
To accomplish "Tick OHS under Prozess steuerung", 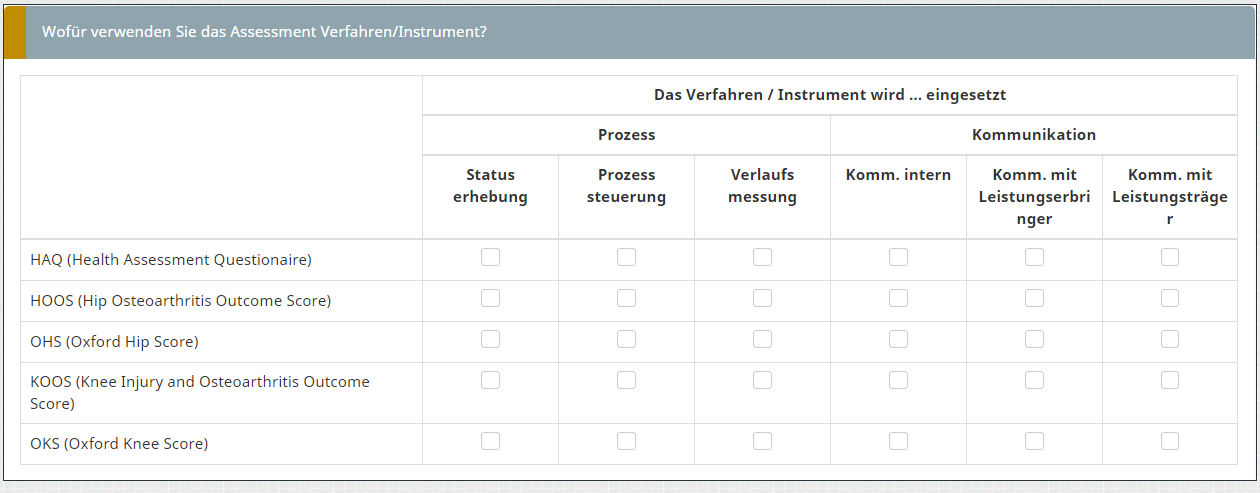I will pyautogui.click(x=626, y=339).
